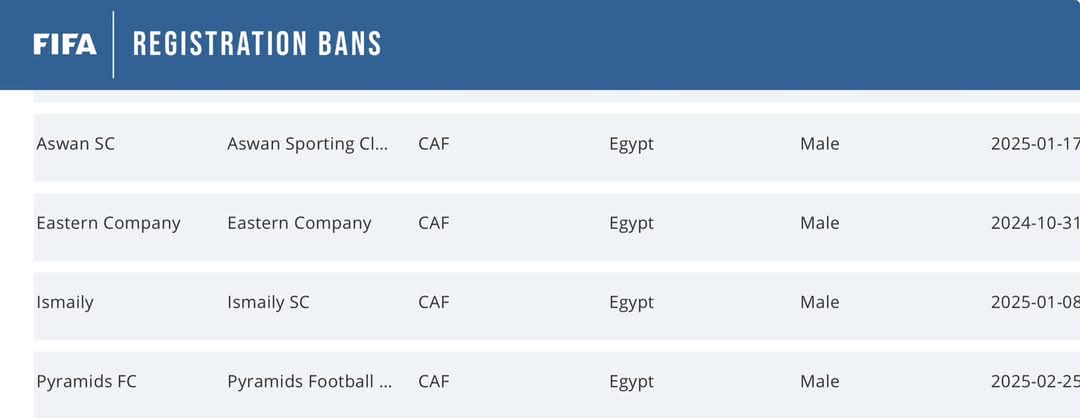Click the 2025-01-08 date for Ismaily
1080x418 pixels.
pos(1035,302)
